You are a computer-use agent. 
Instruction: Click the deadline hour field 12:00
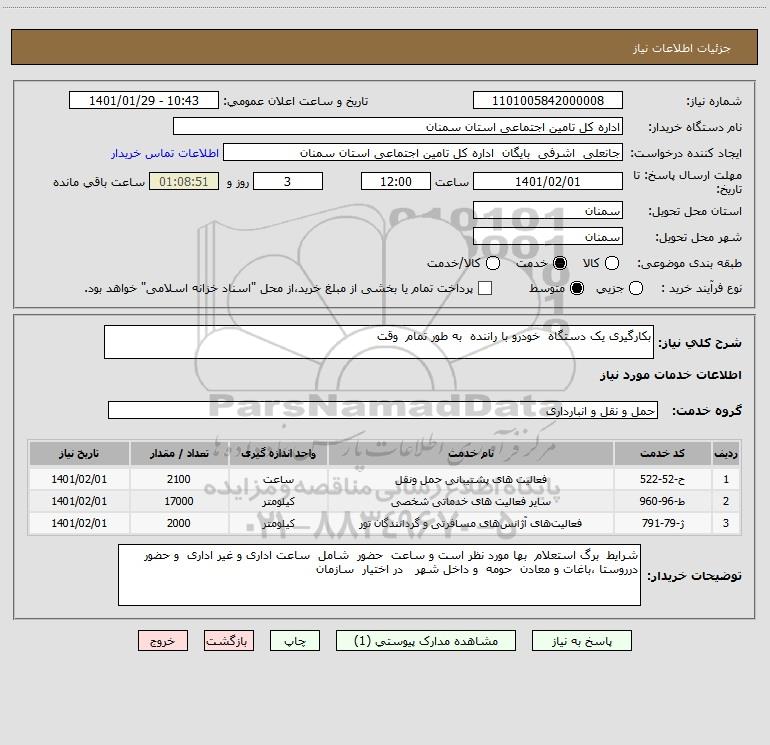coord(396,181)
